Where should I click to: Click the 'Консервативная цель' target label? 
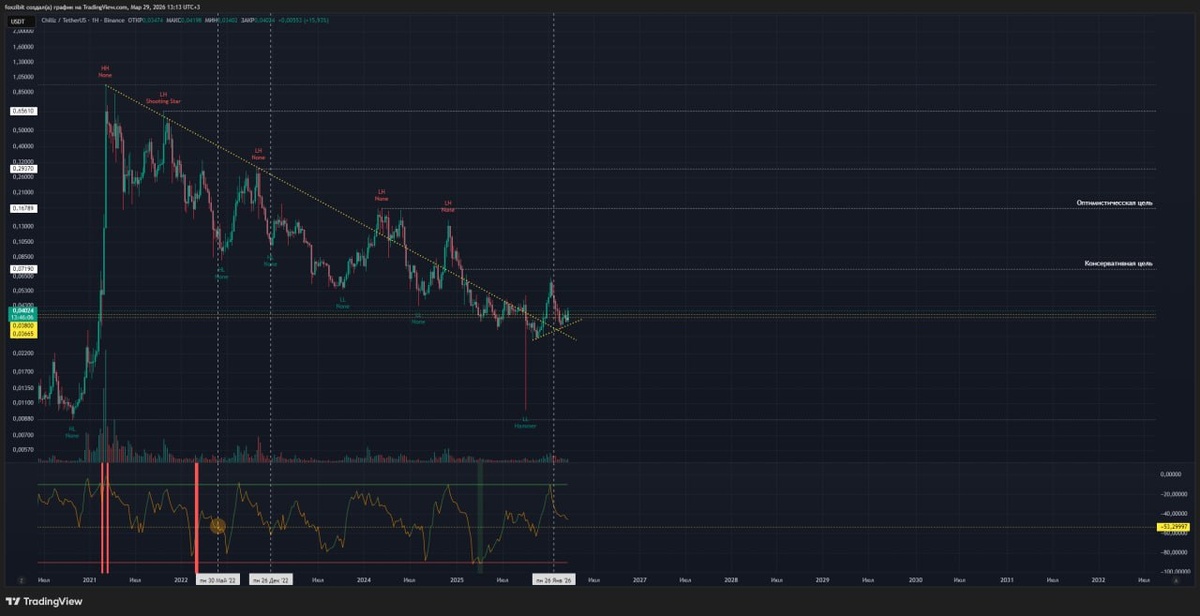pos(1118,264)
